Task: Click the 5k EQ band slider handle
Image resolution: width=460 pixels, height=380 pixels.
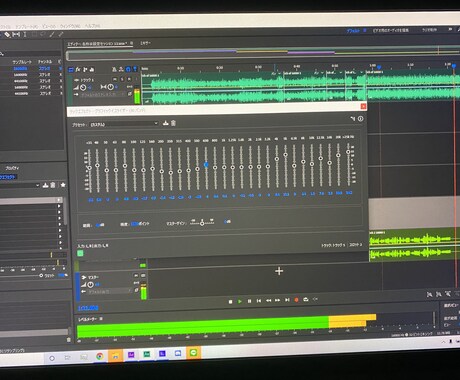Action: click(x=286, y=155)
